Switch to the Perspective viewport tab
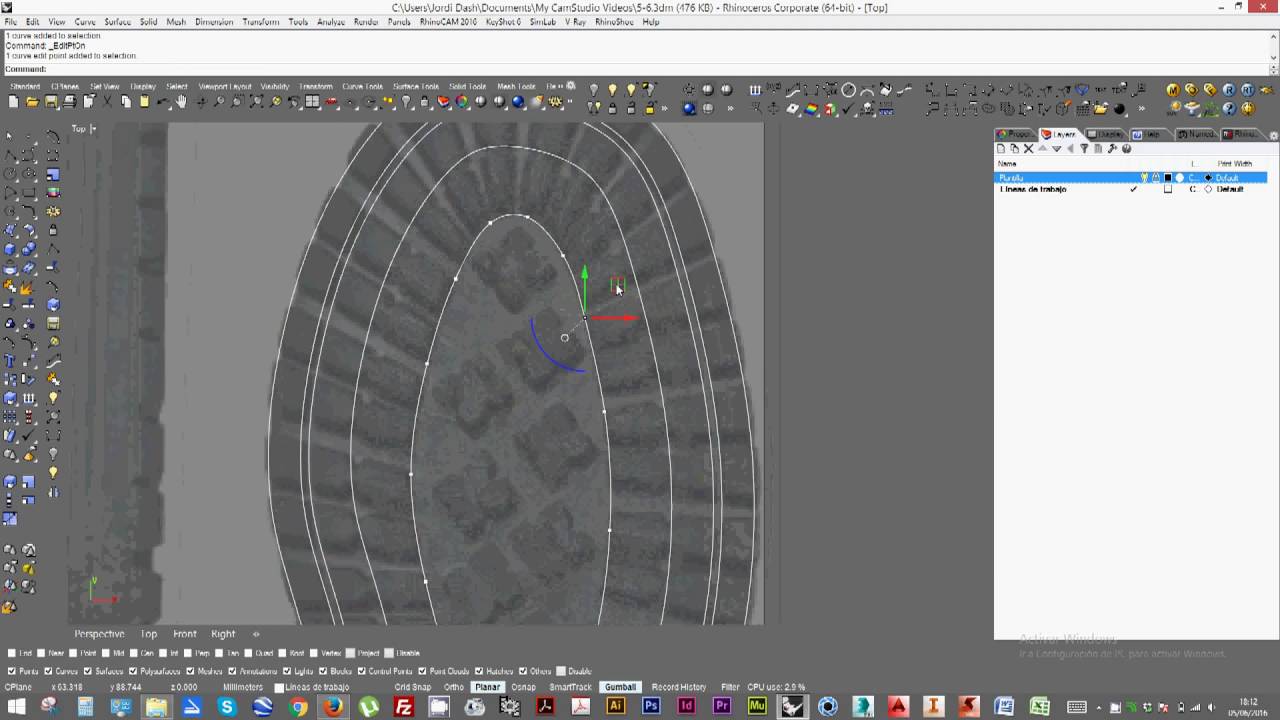Viewport: 1280px width, 720px height. 99,634
